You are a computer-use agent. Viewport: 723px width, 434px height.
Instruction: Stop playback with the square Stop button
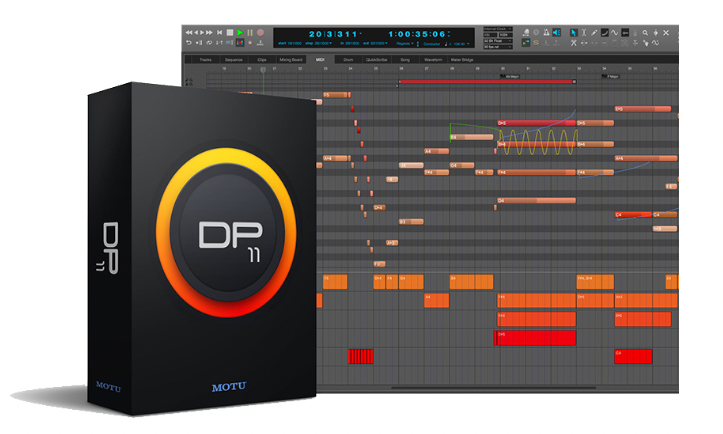tap(230, 32)
